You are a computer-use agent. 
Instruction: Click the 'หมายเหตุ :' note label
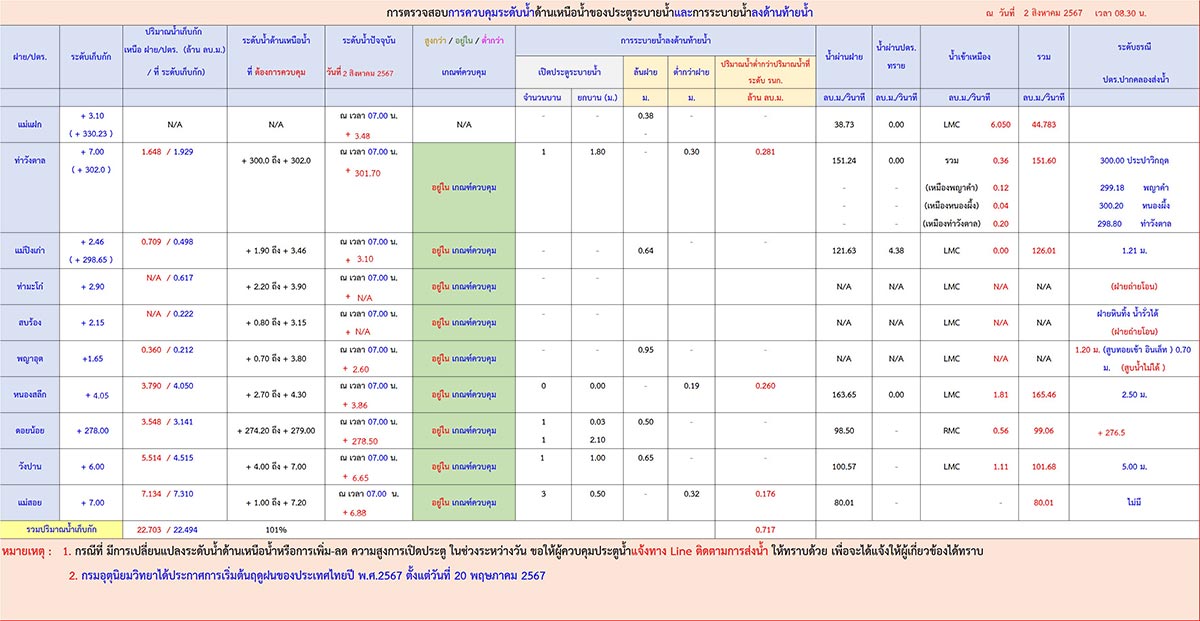point(27,551)
